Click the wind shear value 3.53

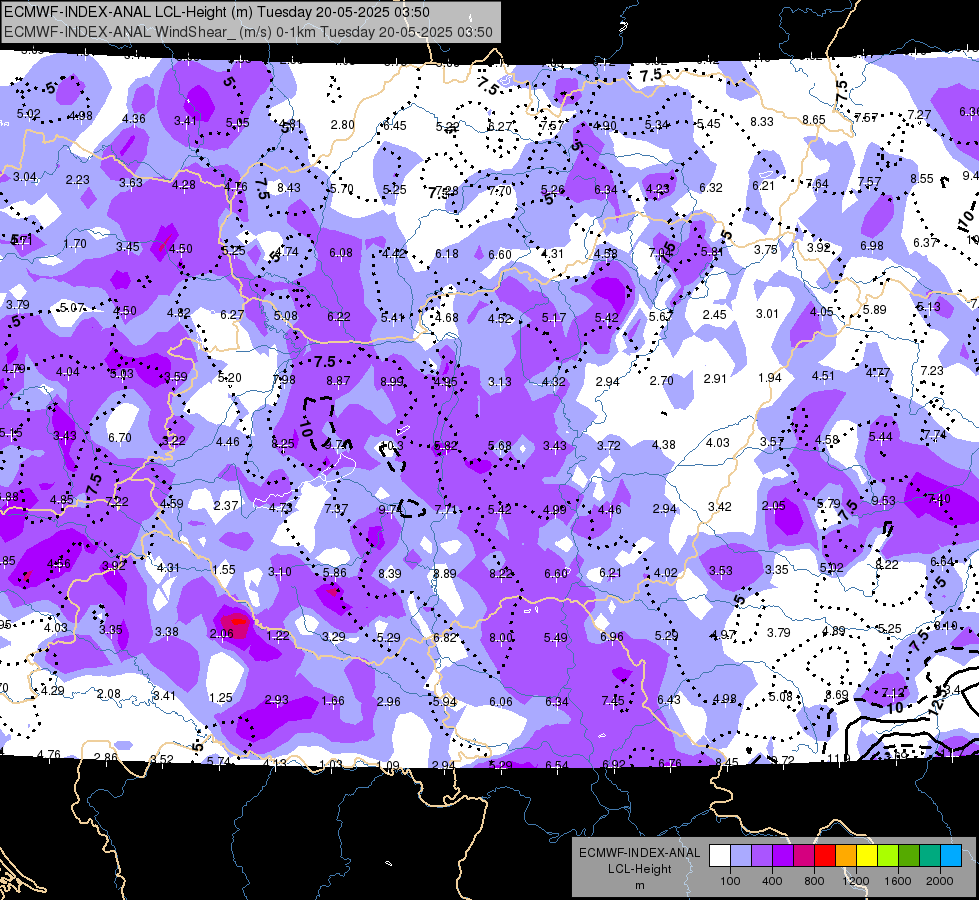721,570
